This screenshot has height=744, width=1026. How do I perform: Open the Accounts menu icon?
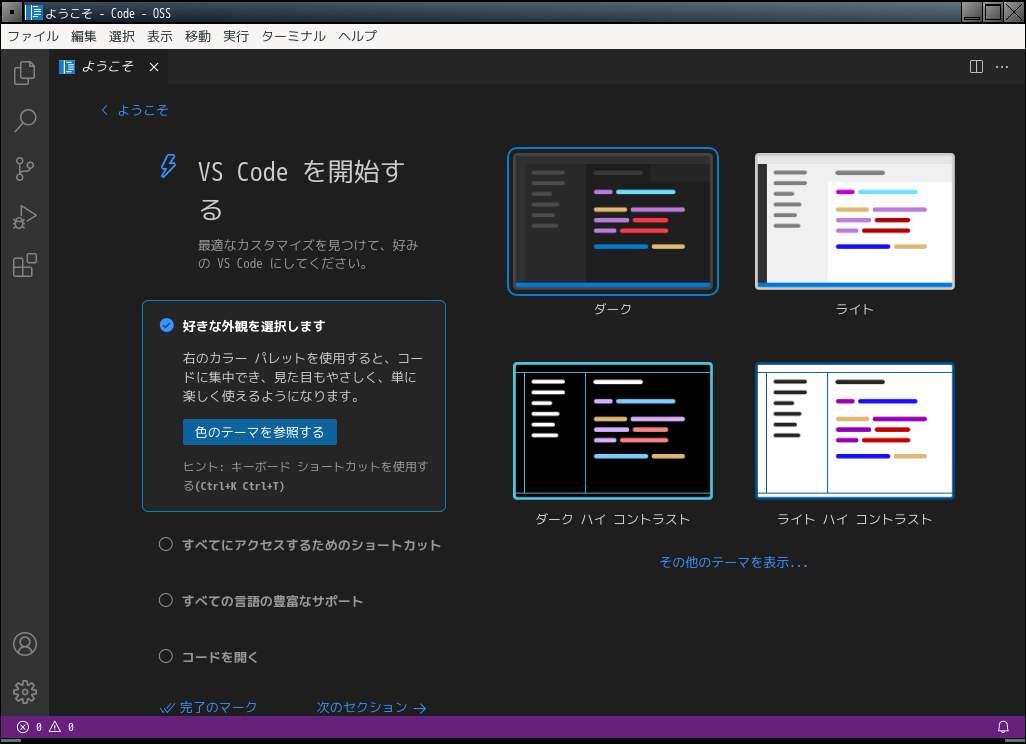[x=24, y=644]
